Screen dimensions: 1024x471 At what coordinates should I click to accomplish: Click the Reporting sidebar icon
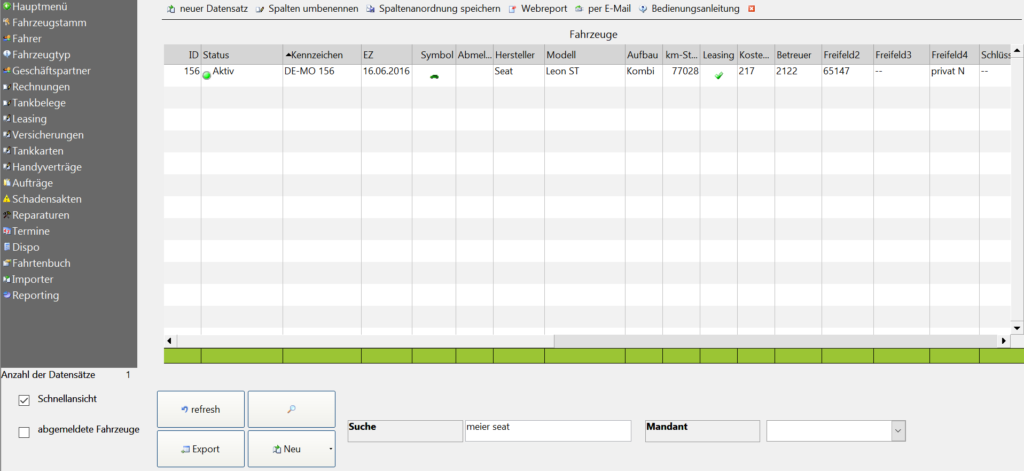click(7, 295)
